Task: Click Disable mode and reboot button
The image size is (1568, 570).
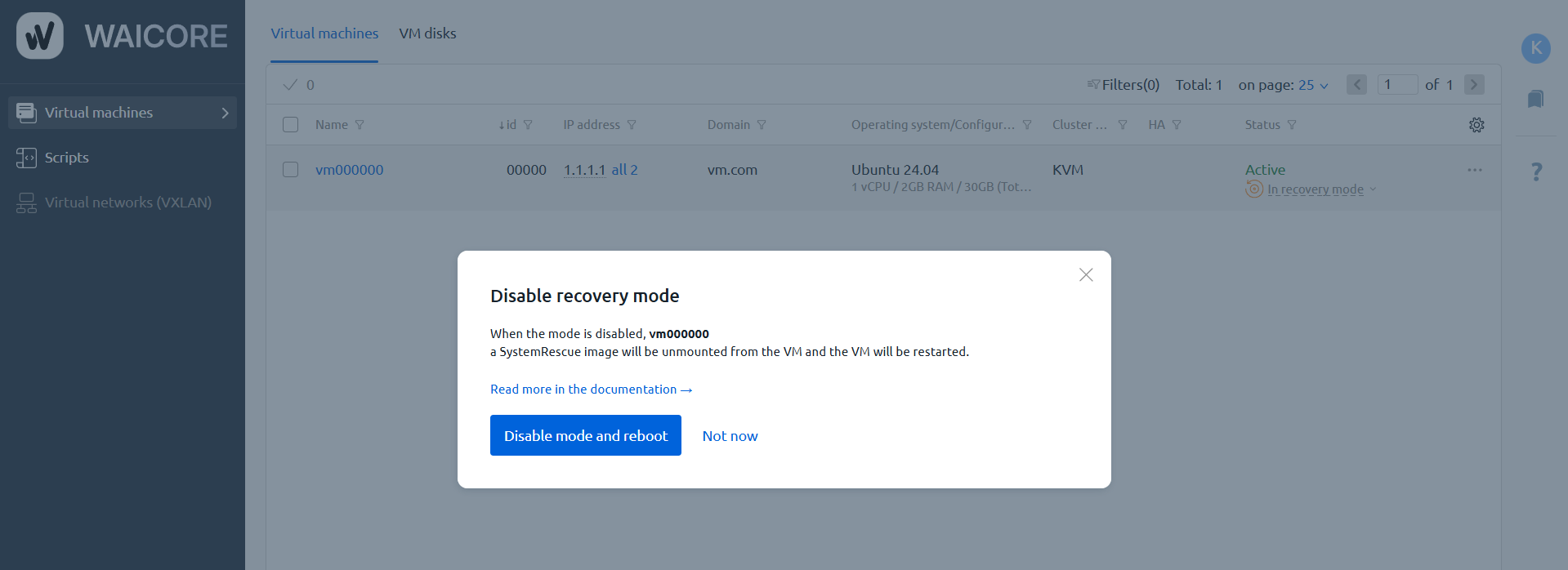Action: tap(586, 435)
